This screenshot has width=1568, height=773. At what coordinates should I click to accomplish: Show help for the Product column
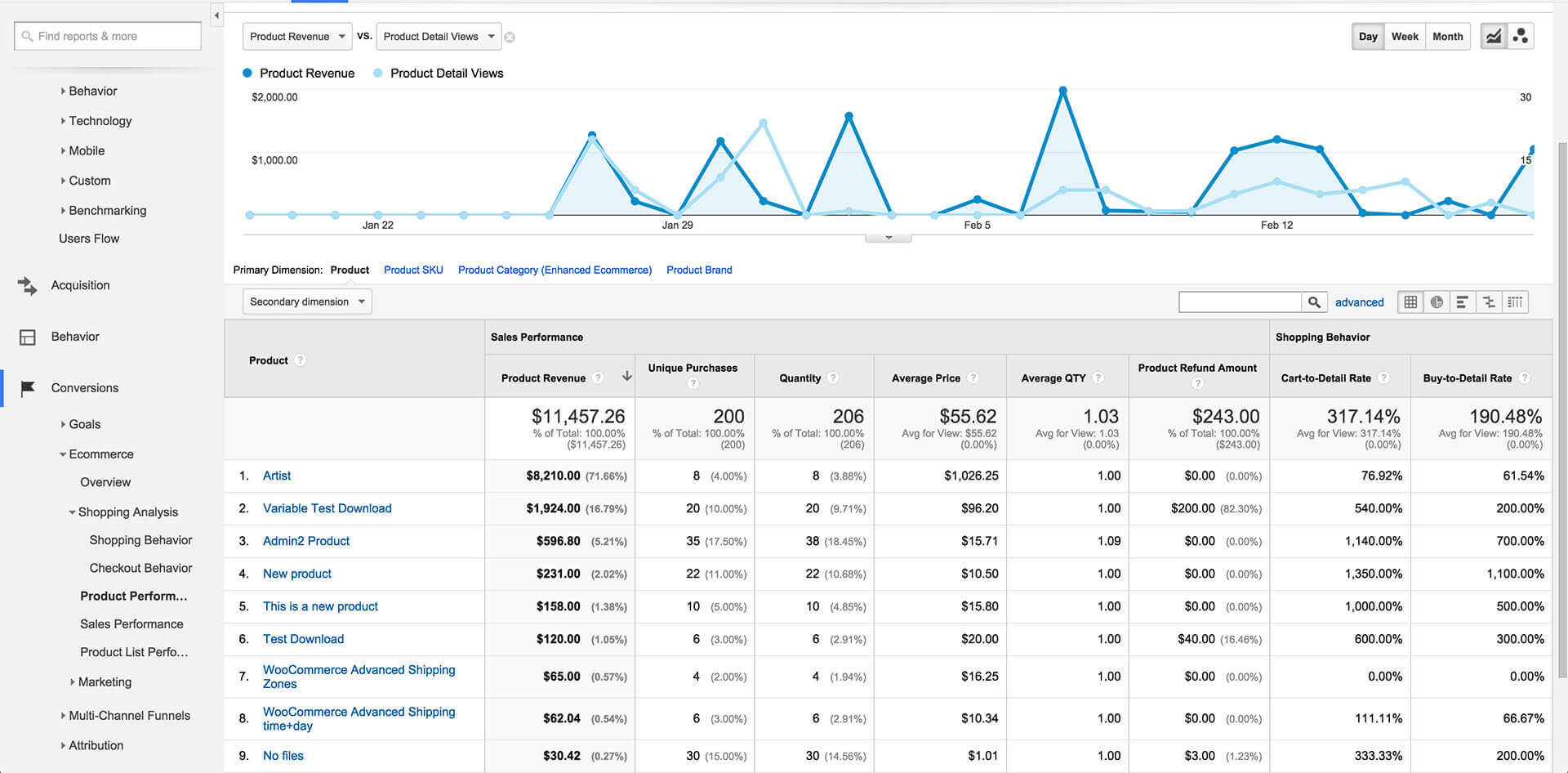pyautogui.click(x=300, y=360)
